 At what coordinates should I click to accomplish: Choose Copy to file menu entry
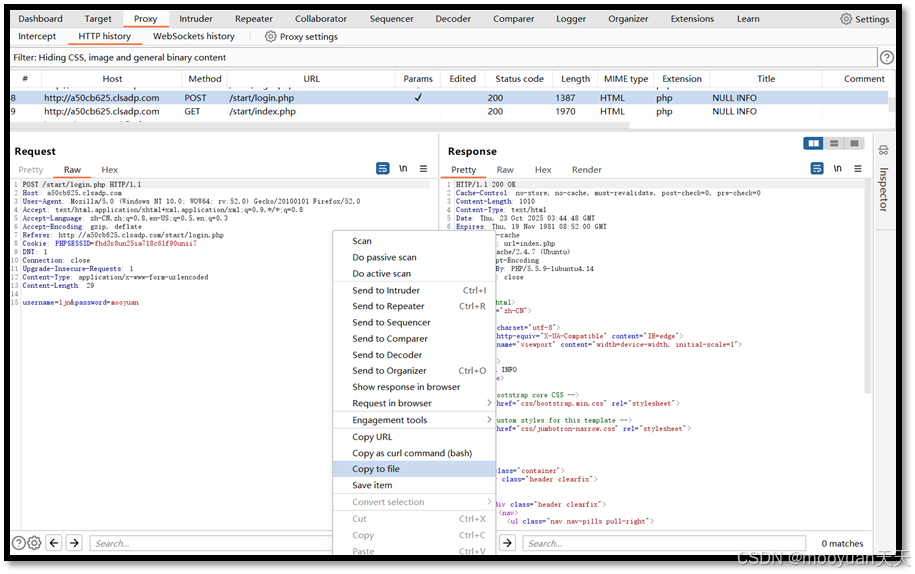tap(414, 469)
